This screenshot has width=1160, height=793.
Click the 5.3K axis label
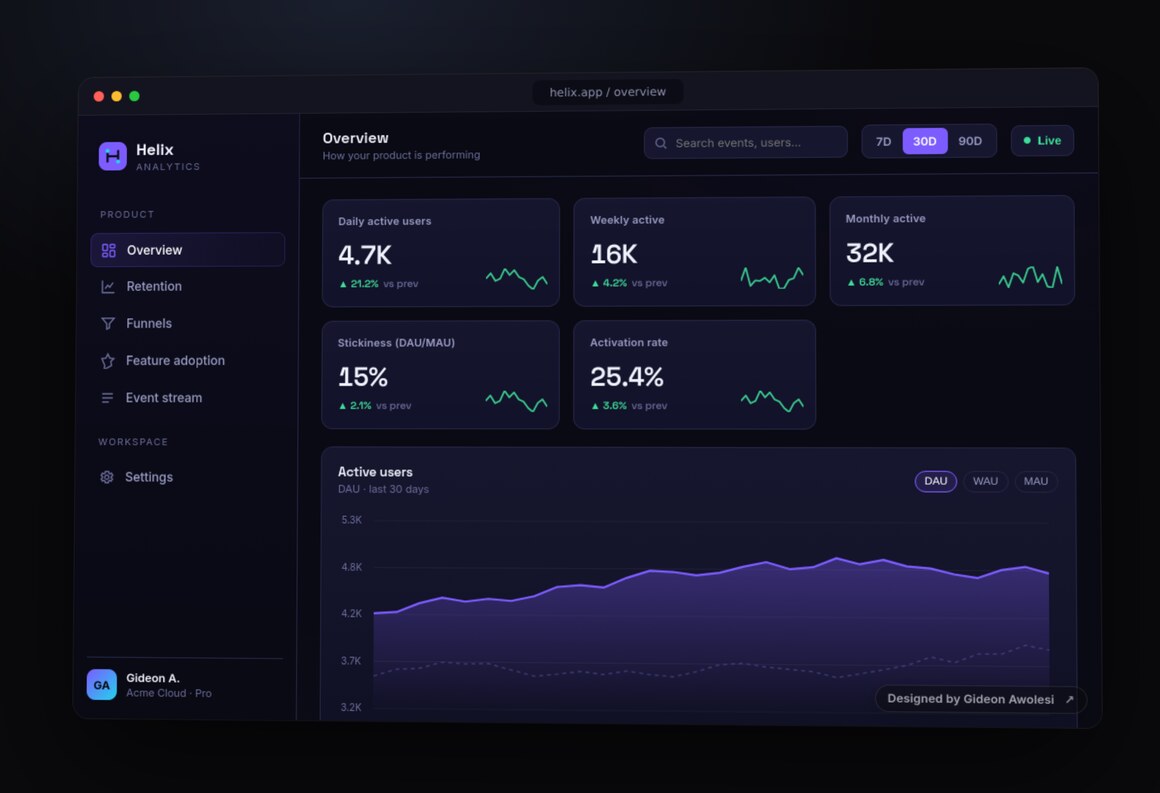tap(351, 520)
